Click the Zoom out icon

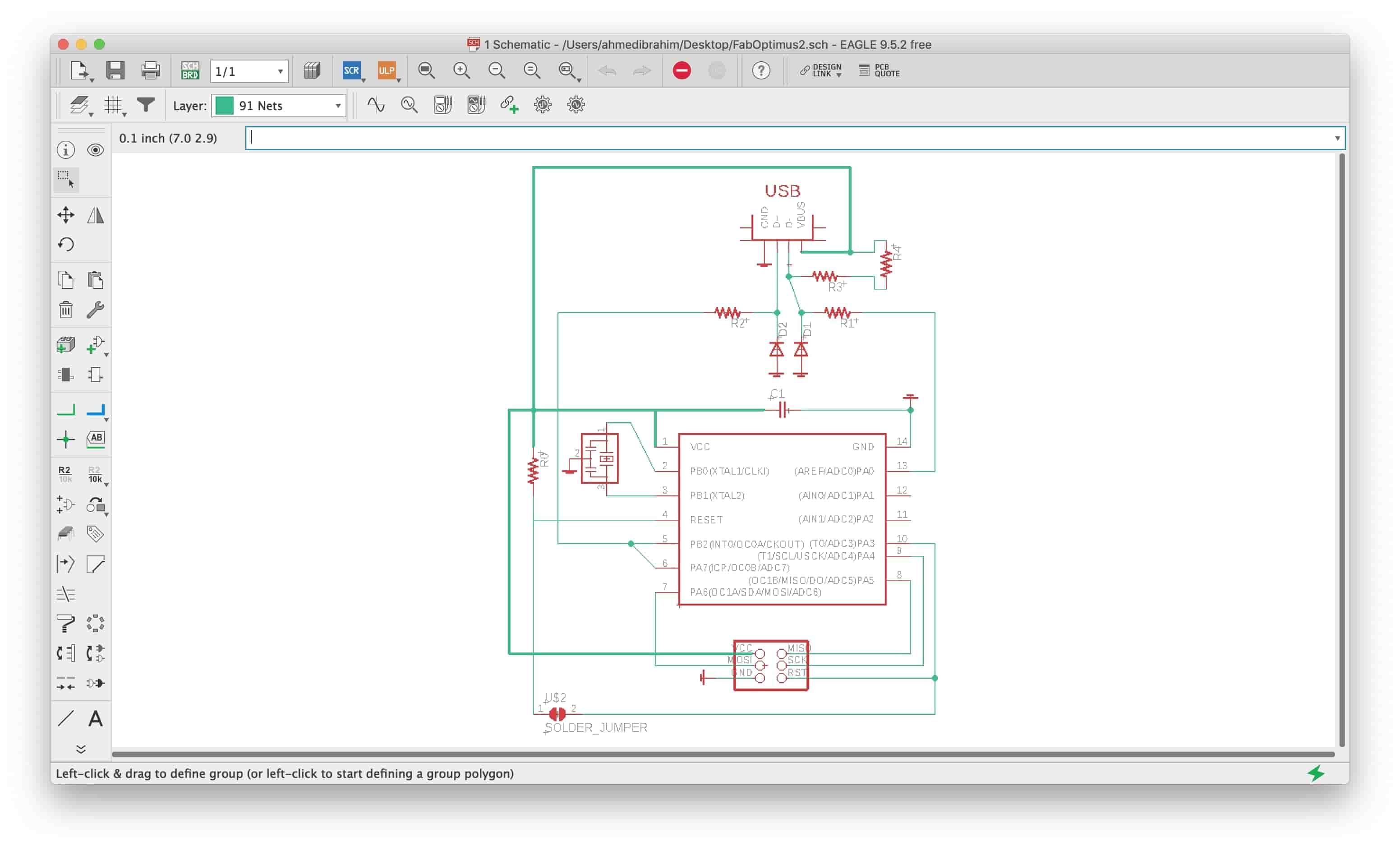pyautogui.click(x=497, y=70)
